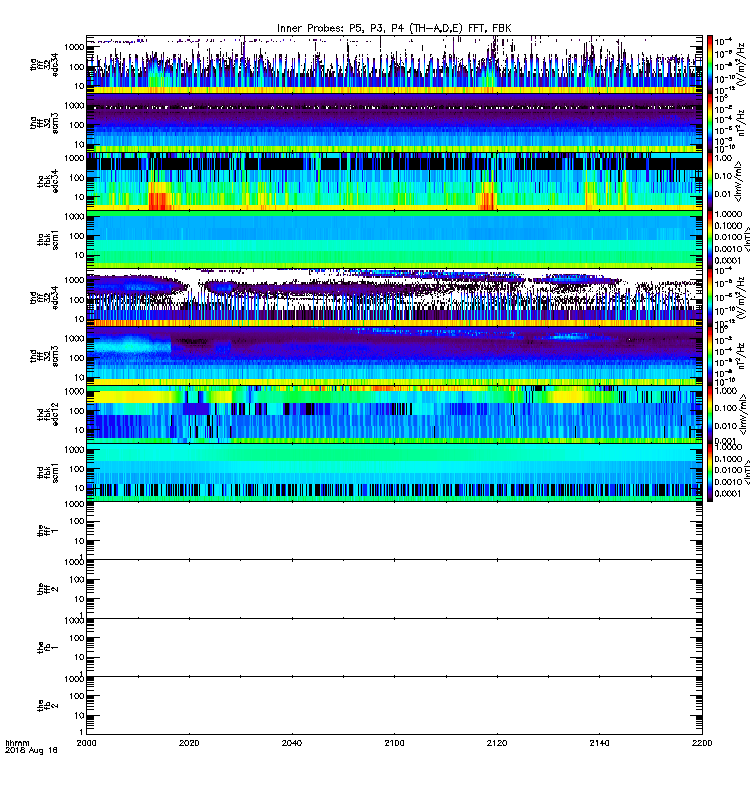Click inside the thd fff edc34 spectrogram panel

pyautogui.click(x=394, y=298)
